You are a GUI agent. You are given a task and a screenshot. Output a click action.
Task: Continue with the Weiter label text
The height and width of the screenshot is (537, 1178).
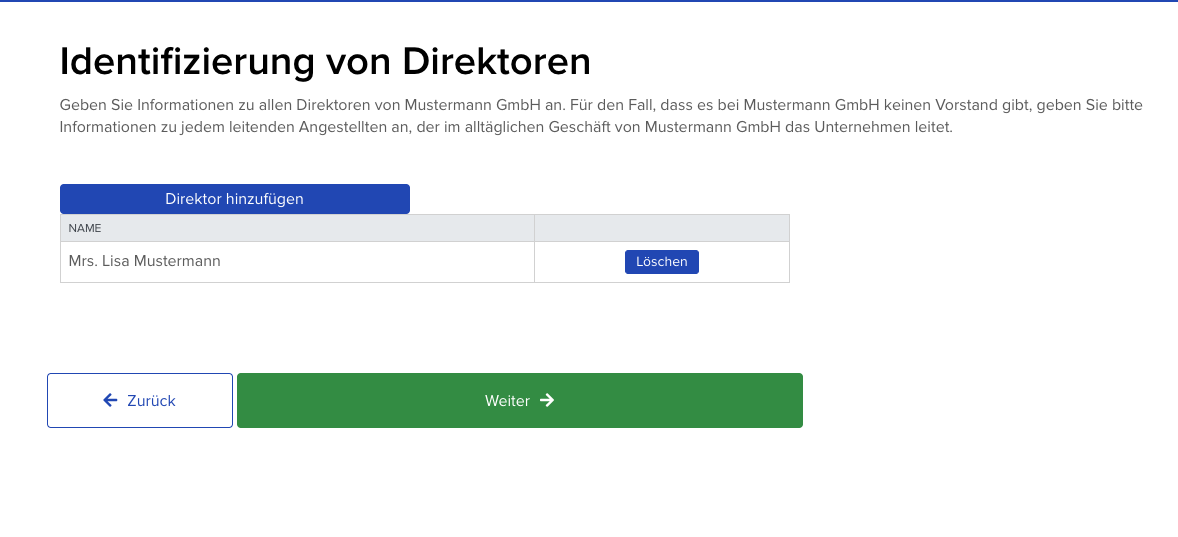[x=507, y=401]
